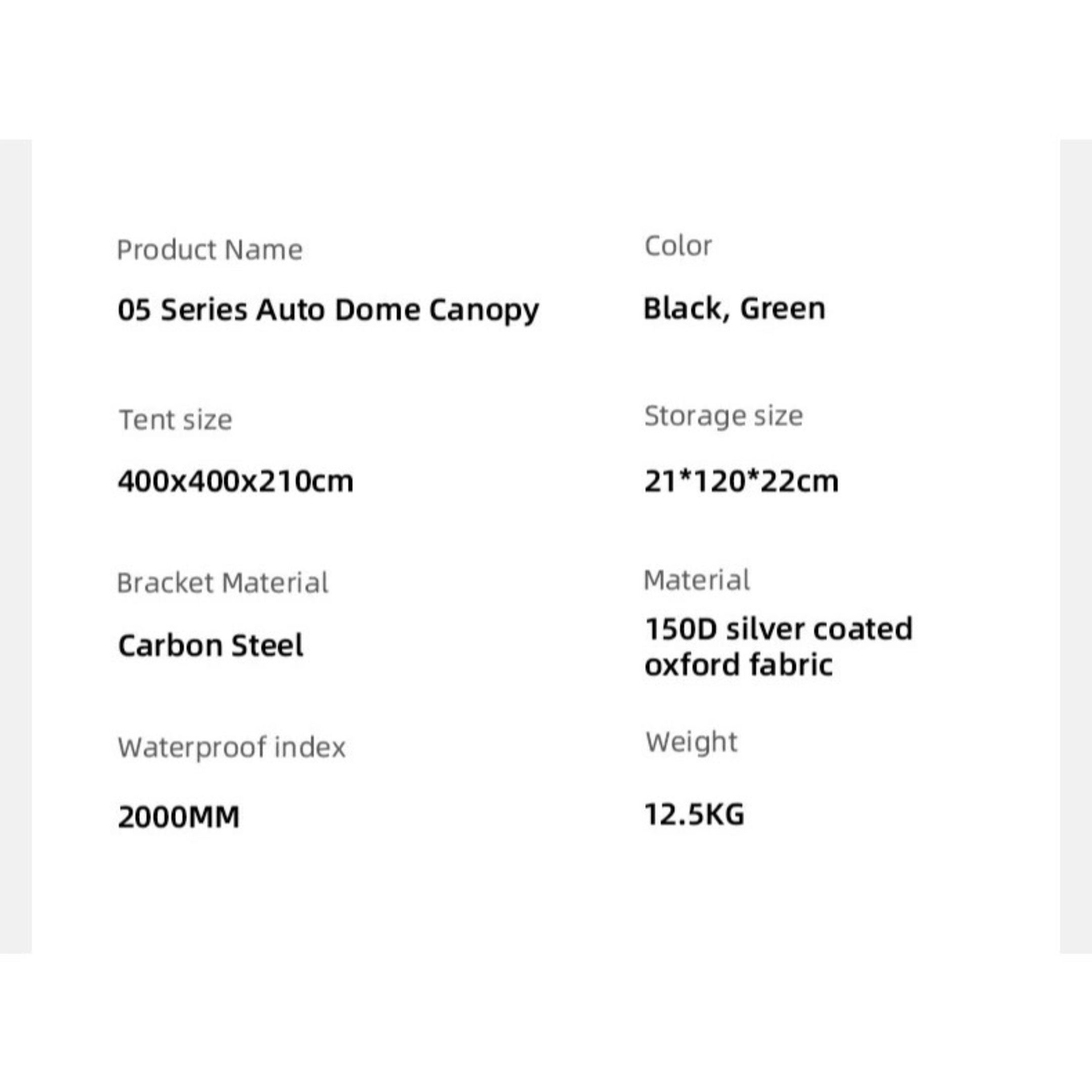
Task: Select the oxford fabric text line
Action: tap(738, 665)
